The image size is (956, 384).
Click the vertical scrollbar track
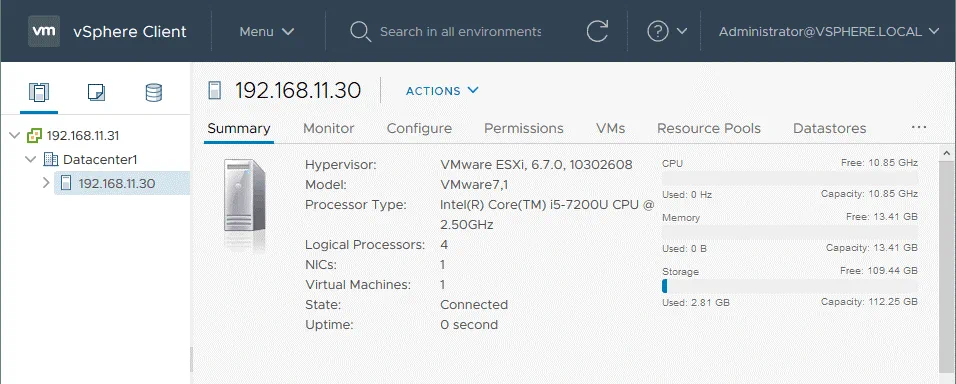[x=947, y=268]
